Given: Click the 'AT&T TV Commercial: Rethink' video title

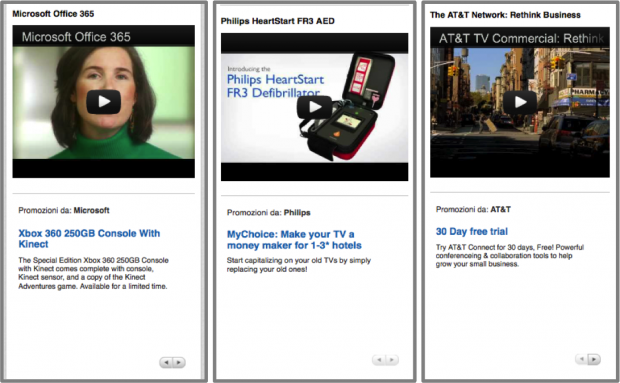Looking at the screenshot, I should 521,38.
